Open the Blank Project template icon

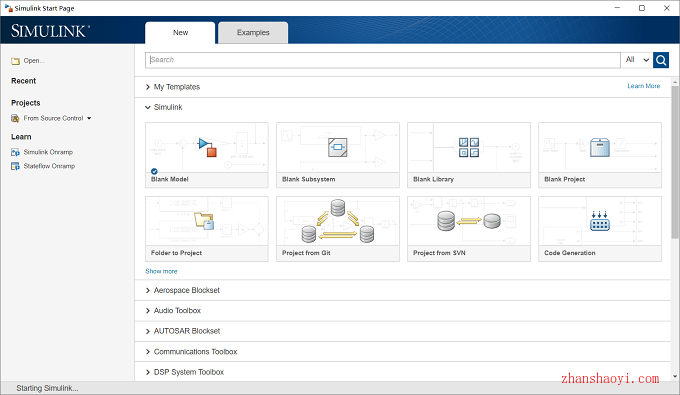pos(600,147)
